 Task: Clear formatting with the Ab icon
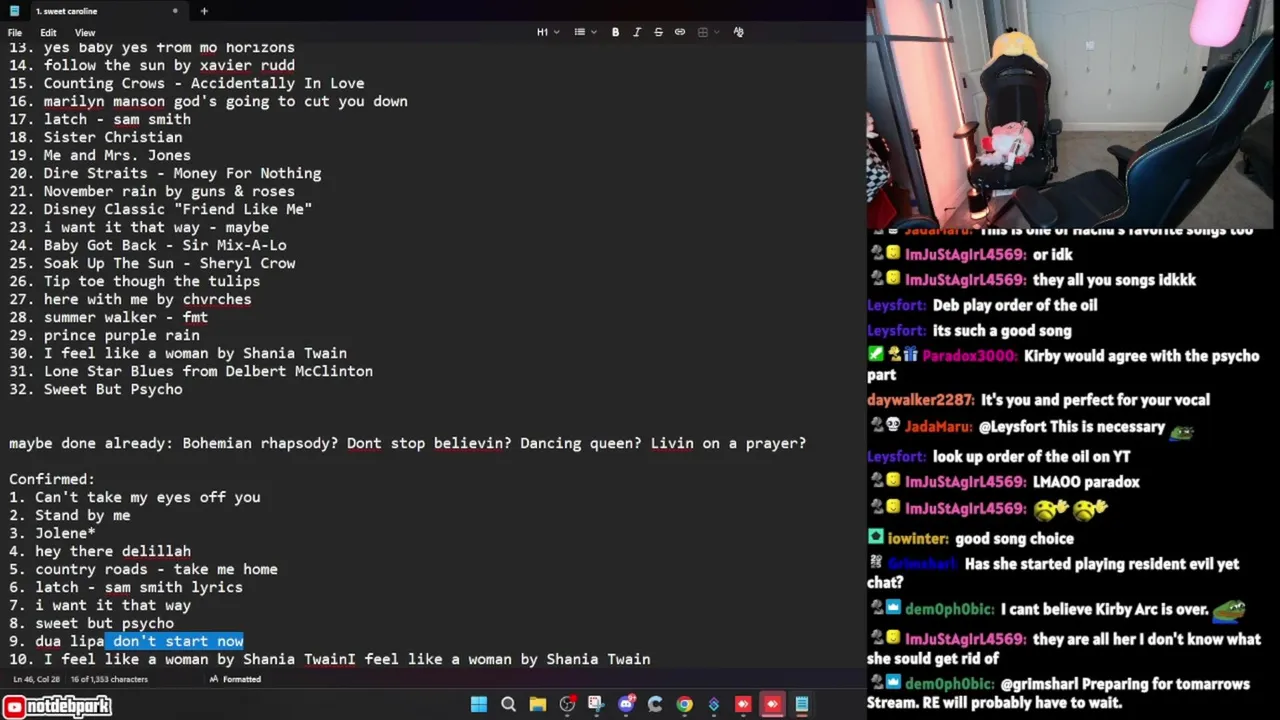click(x=738, y=32)
